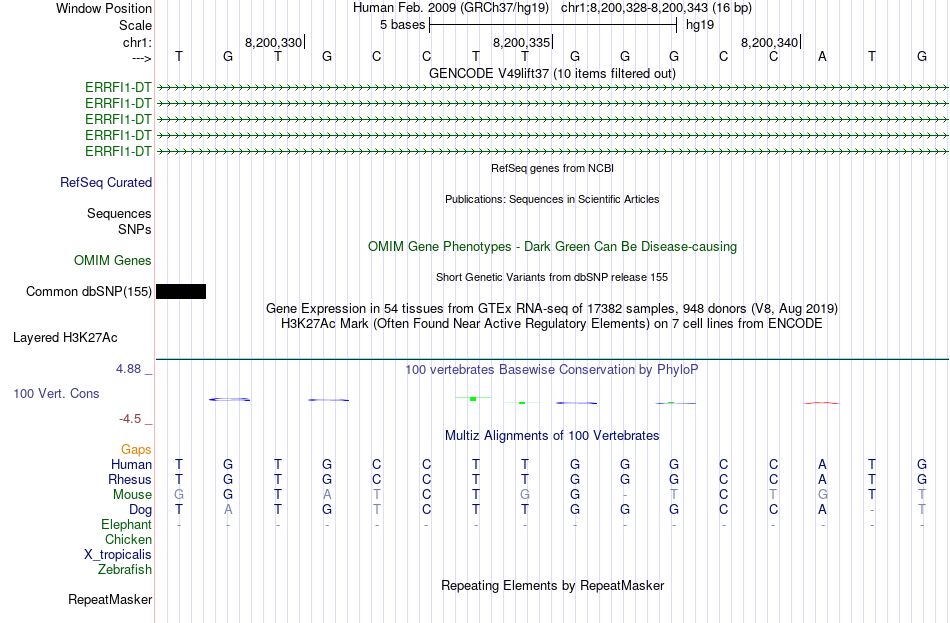Select the Zebrafish alignment row label

click(x=125, y=570)
